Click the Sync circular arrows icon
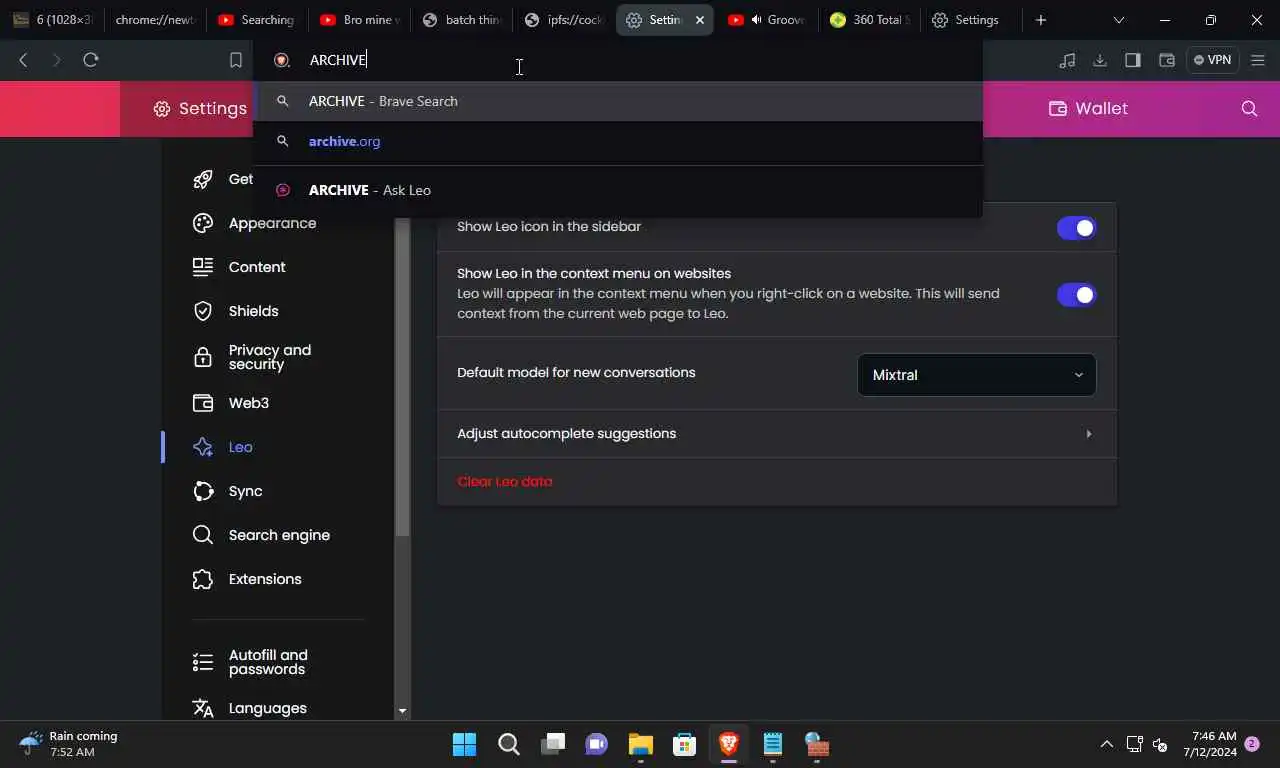The width and height of the screenshot is (1280, 768). click(x=203, y=491)
